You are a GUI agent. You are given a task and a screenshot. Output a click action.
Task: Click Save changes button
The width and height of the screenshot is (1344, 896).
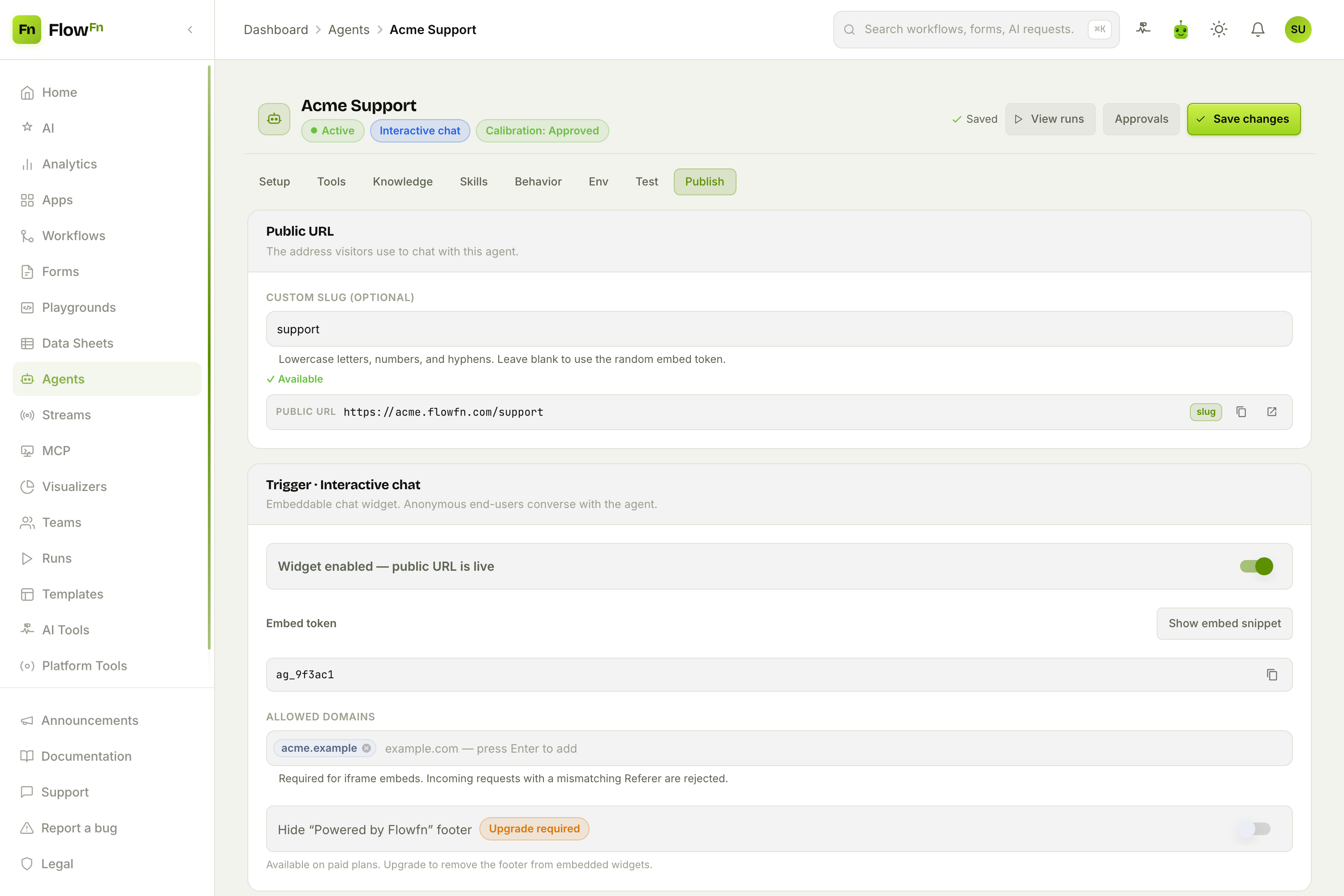point(1244,119)
